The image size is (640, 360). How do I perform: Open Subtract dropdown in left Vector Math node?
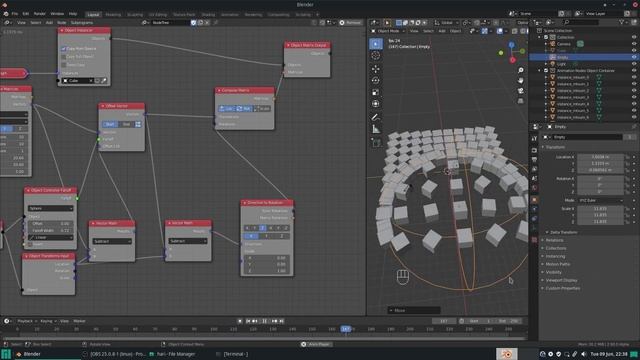[111, 241]
